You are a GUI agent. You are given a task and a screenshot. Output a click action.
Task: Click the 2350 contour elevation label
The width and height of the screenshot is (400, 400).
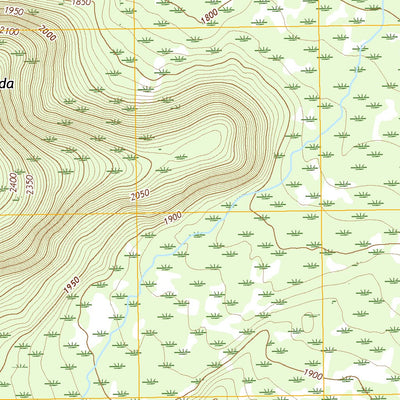point(30,184)
